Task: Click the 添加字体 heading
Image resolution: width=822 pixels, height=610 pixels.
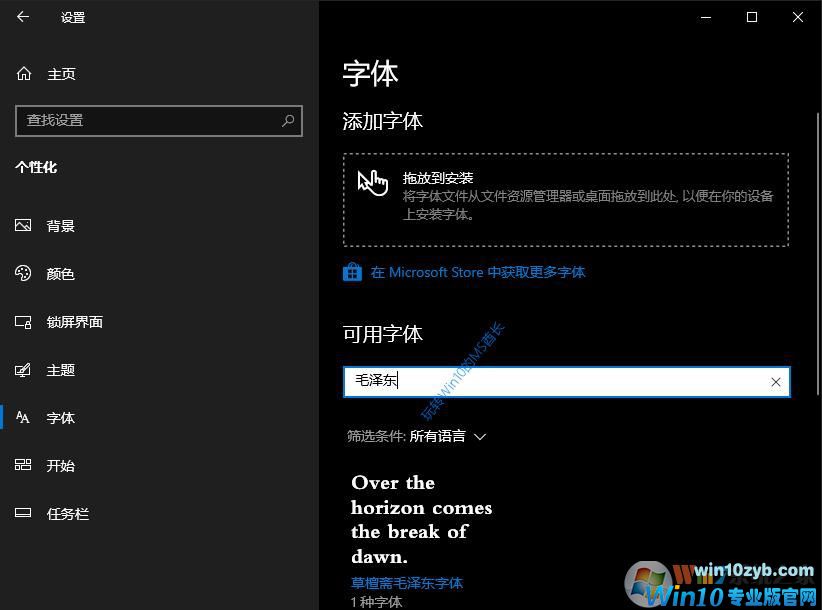Action: pyautogui.click(x=383, y=121)
